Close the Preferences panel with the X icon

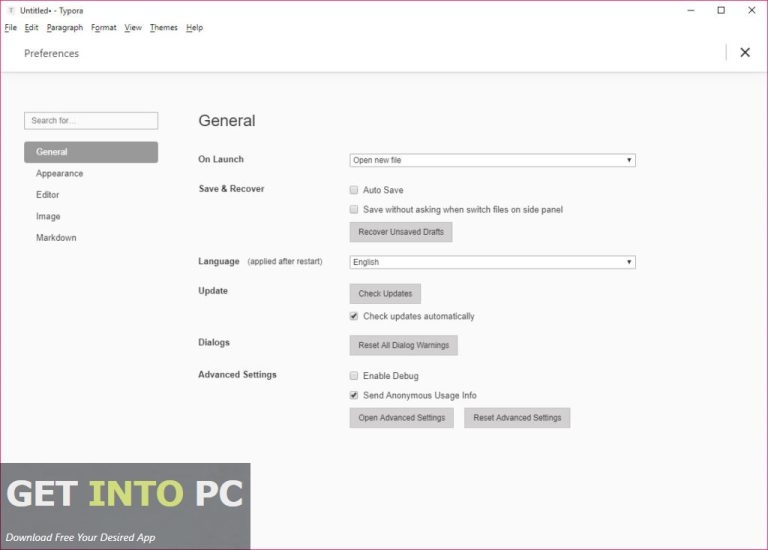[x=744, y=53]
